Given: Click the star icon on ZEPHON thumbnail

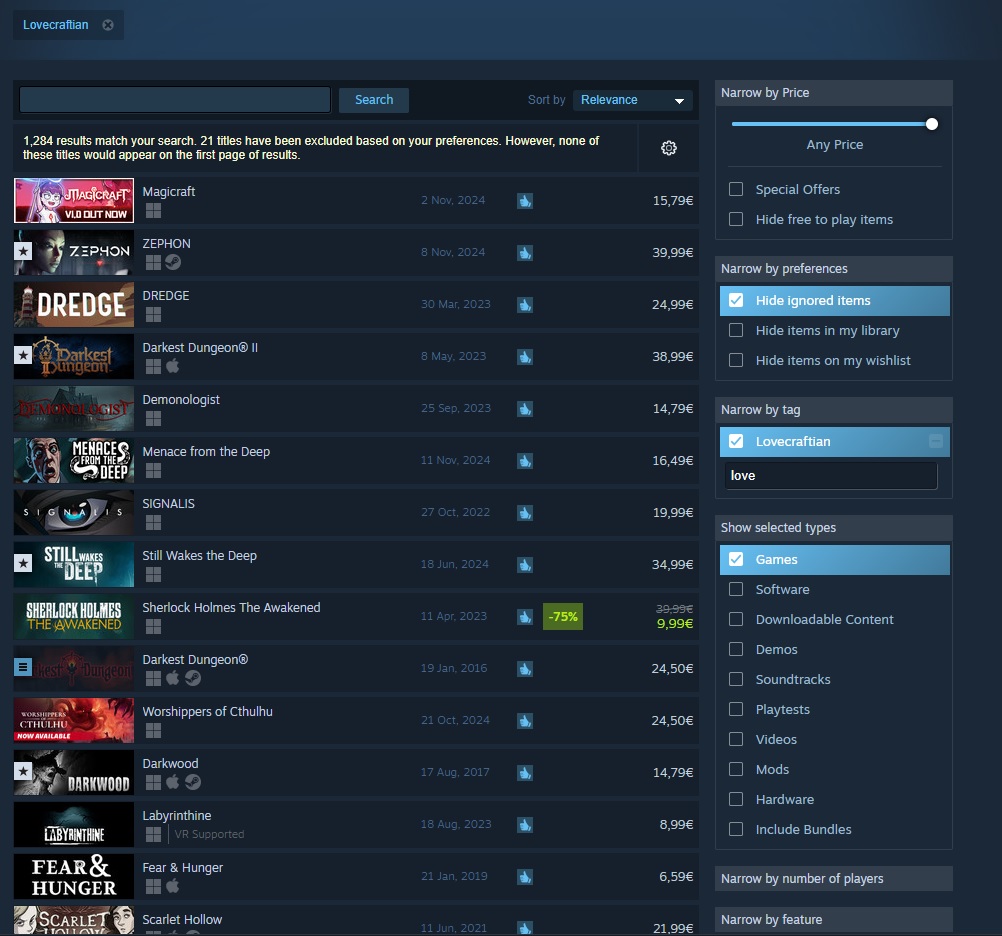Looking at the screenshot, I should [23, 252].
